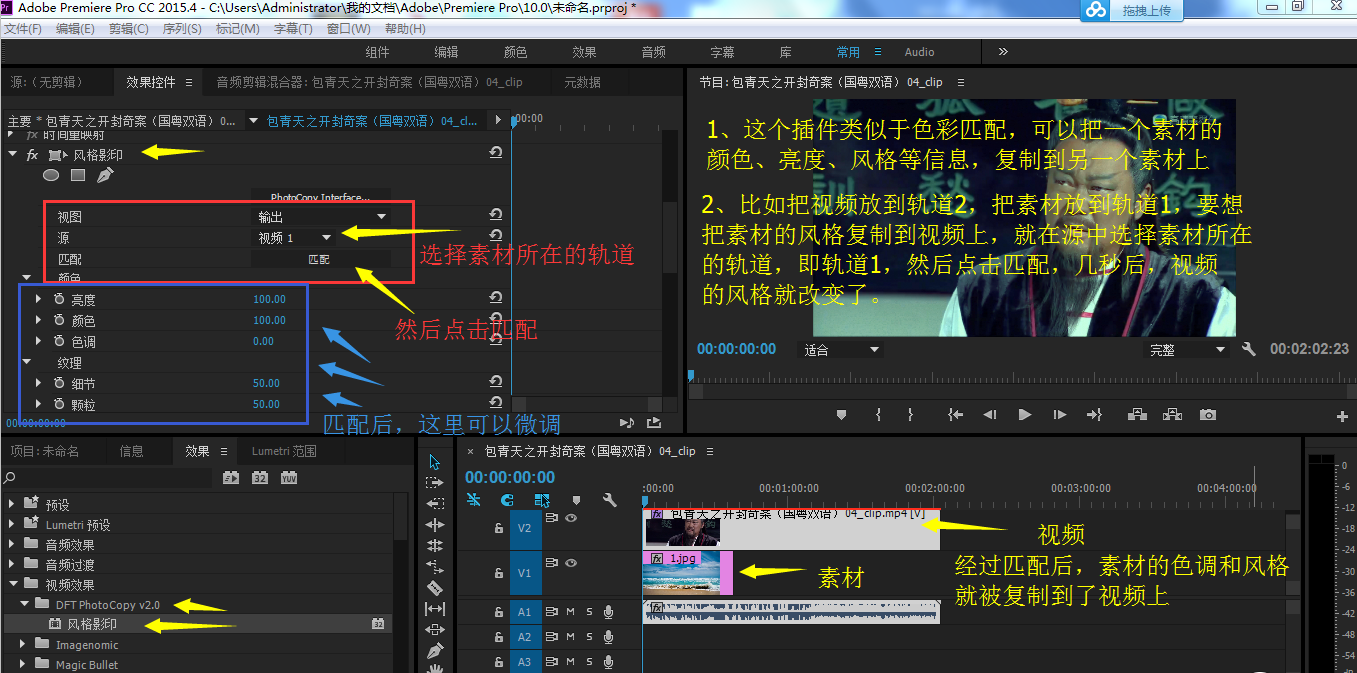The height and width of the screenshot is (673, 1357).
Task: Select the Pen tool in timeline toolbar
Action: (x=435, y=651)
